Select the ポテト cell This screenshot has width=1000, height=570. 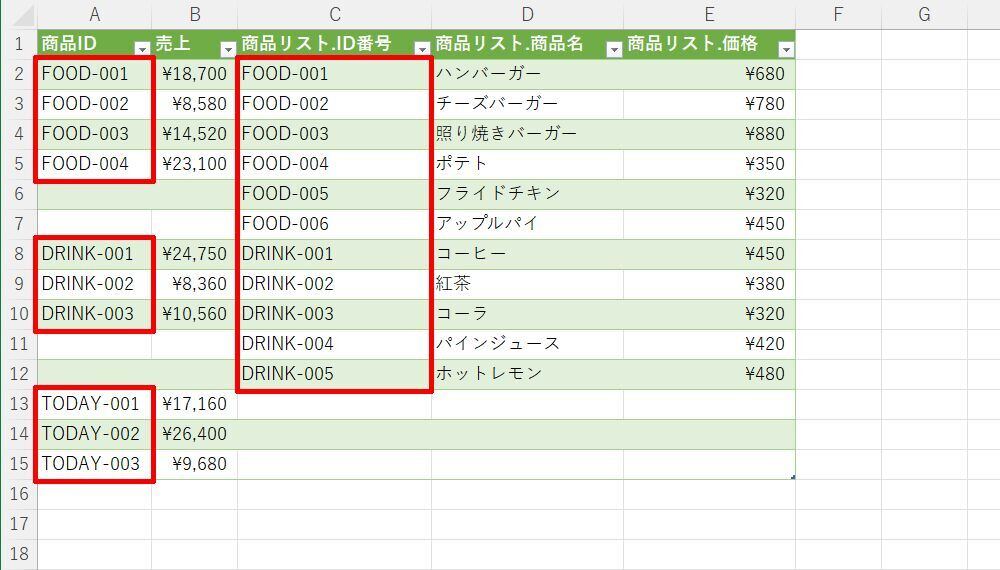527,164
